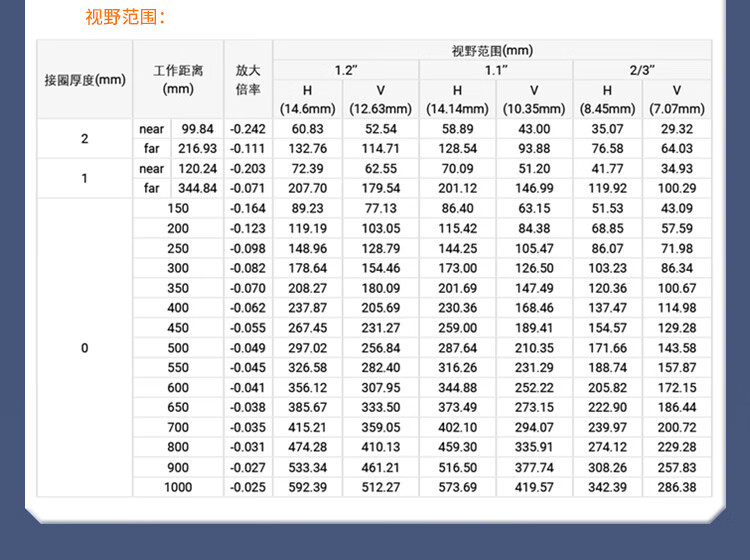Select the cell 286.38

click(677, 487)
